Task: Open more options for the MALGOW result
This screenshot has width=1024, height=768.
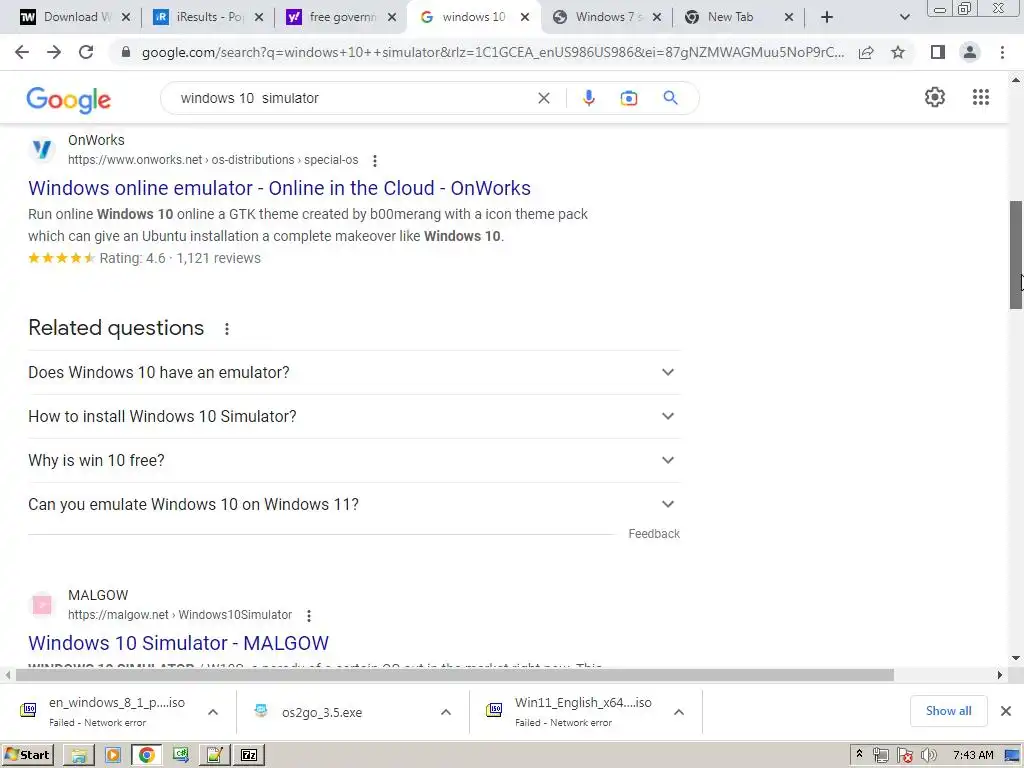Action: click(309, 615)
